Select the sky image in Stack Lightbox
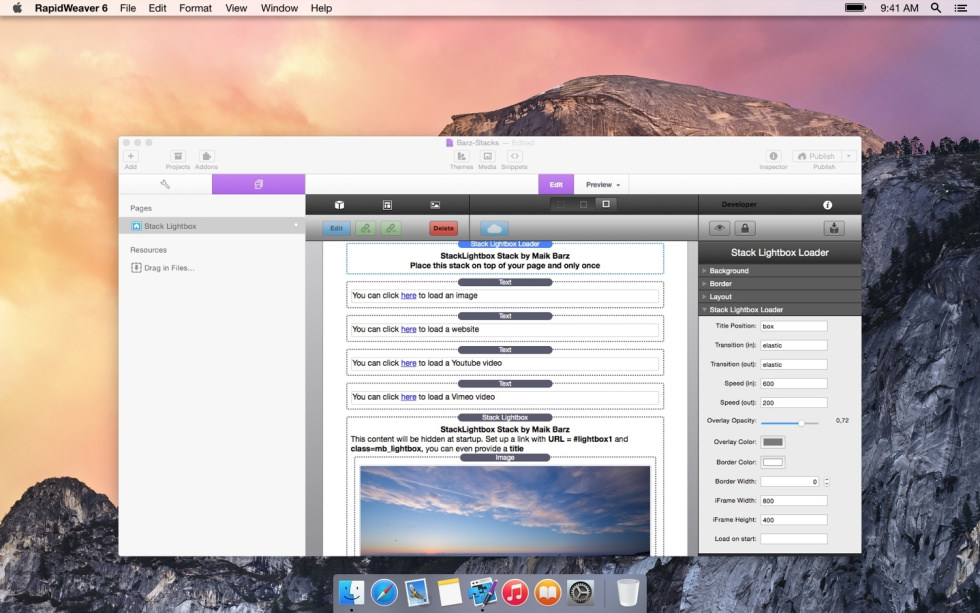980x613 pixels. point(505,511)
